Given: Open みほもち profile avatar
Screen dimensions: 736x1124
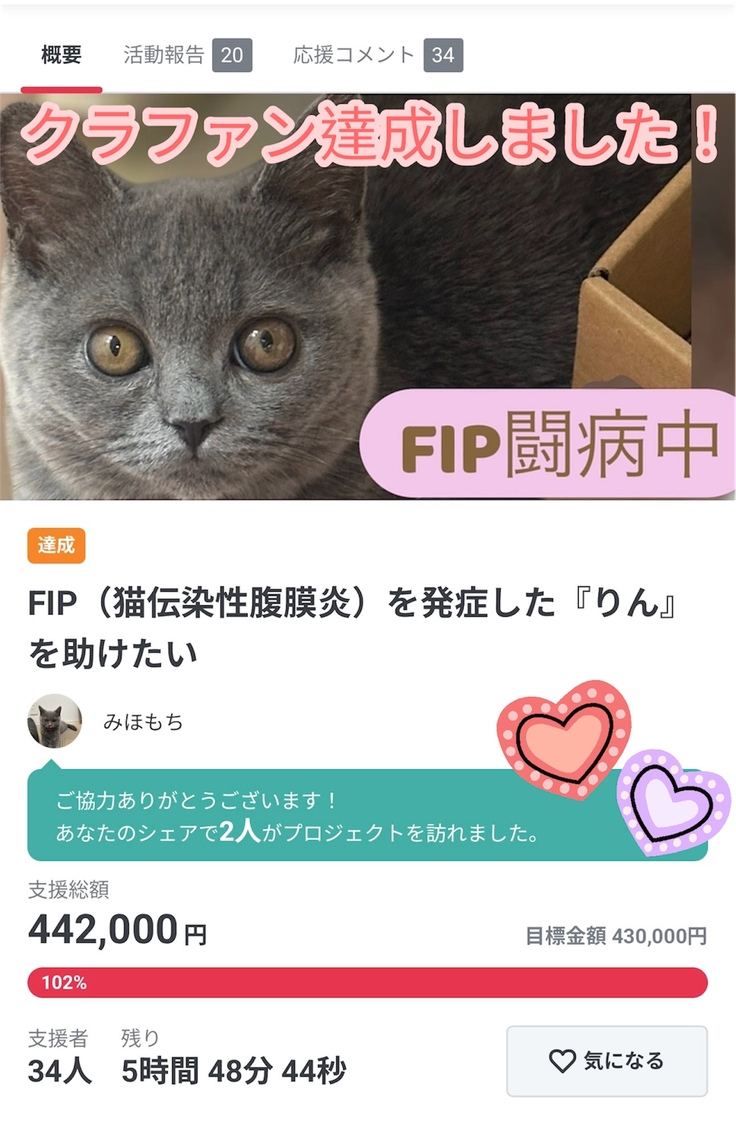Looking at the screenshot, I should point(54,721).
